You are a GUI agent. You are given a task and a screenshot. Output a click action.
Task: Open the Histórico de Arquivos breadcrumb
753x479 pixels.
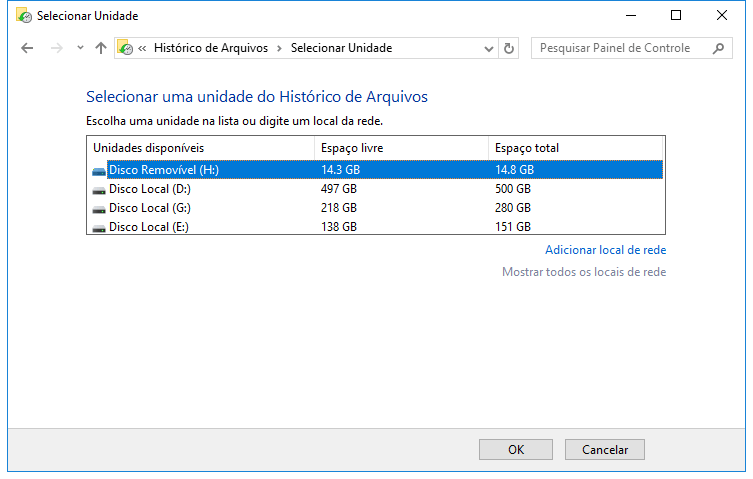(211, 48)
